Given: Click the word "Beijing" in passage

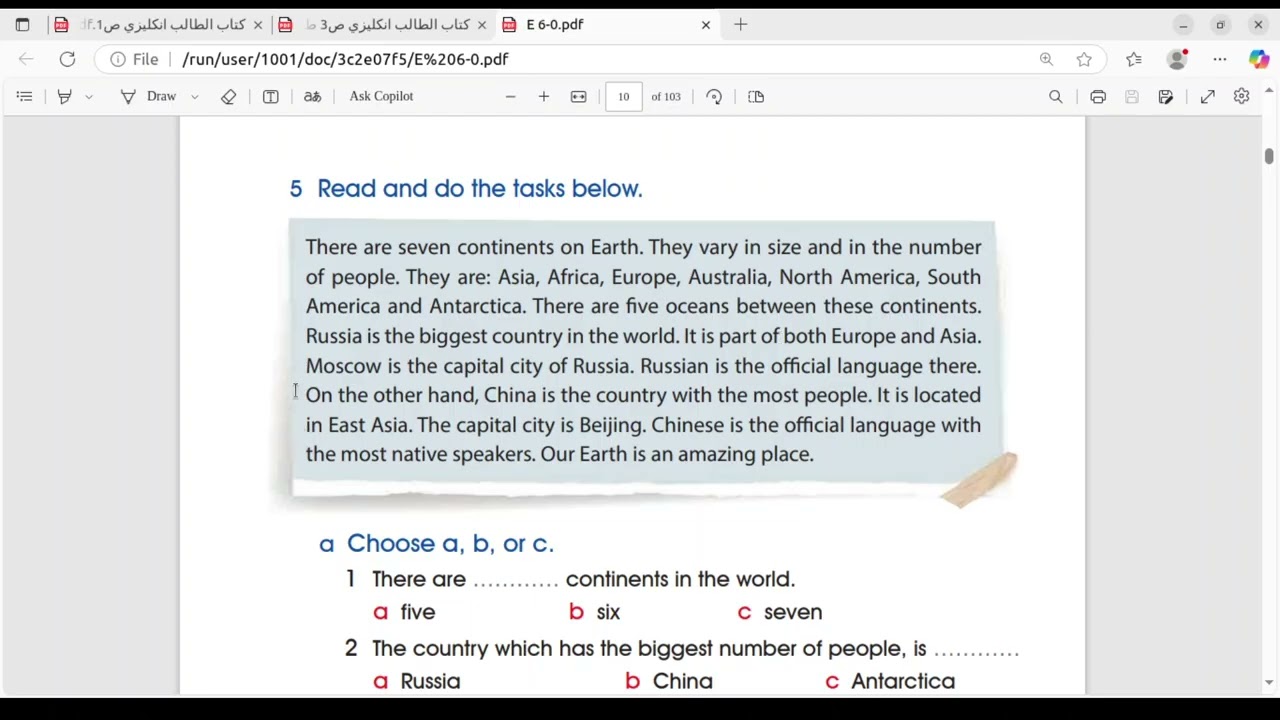Looking at the screenshot, I should [x=611, y=425].
